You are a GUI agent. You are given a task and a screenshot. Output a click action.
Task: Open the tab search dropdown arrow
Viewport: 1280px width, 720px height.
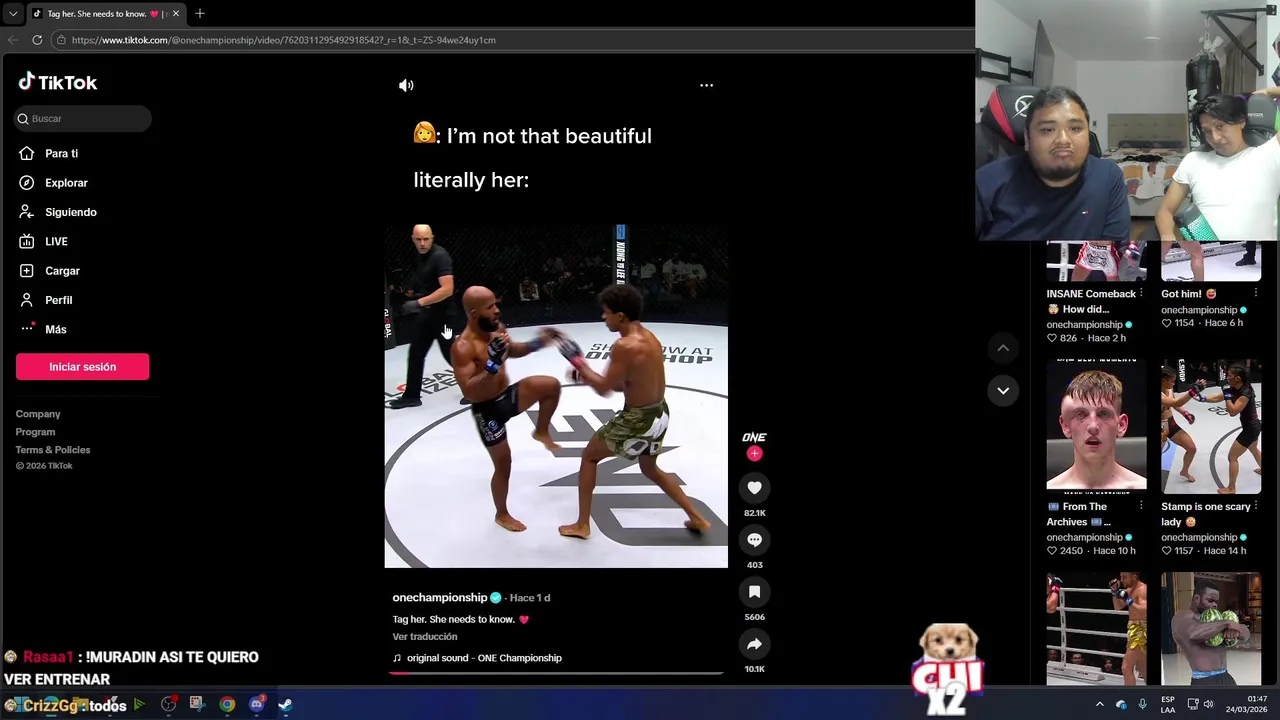pyautogui.click(x=12, y=13)
